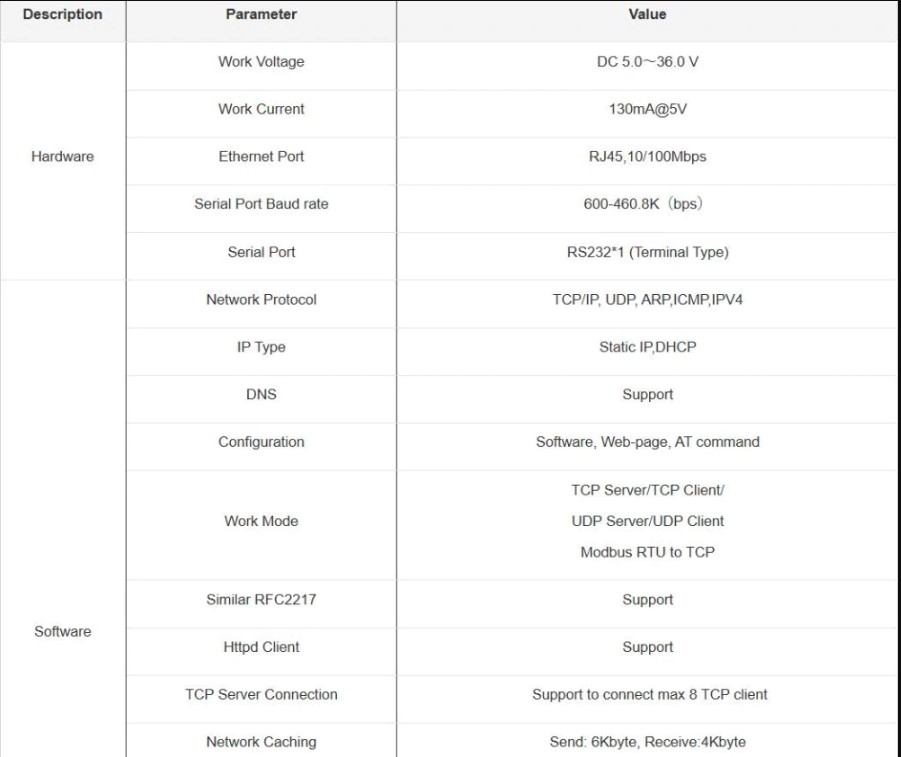Click the Software, Web-page, AT command value
The width and height of the screenshot is (901, 757).
click(648, 442)
